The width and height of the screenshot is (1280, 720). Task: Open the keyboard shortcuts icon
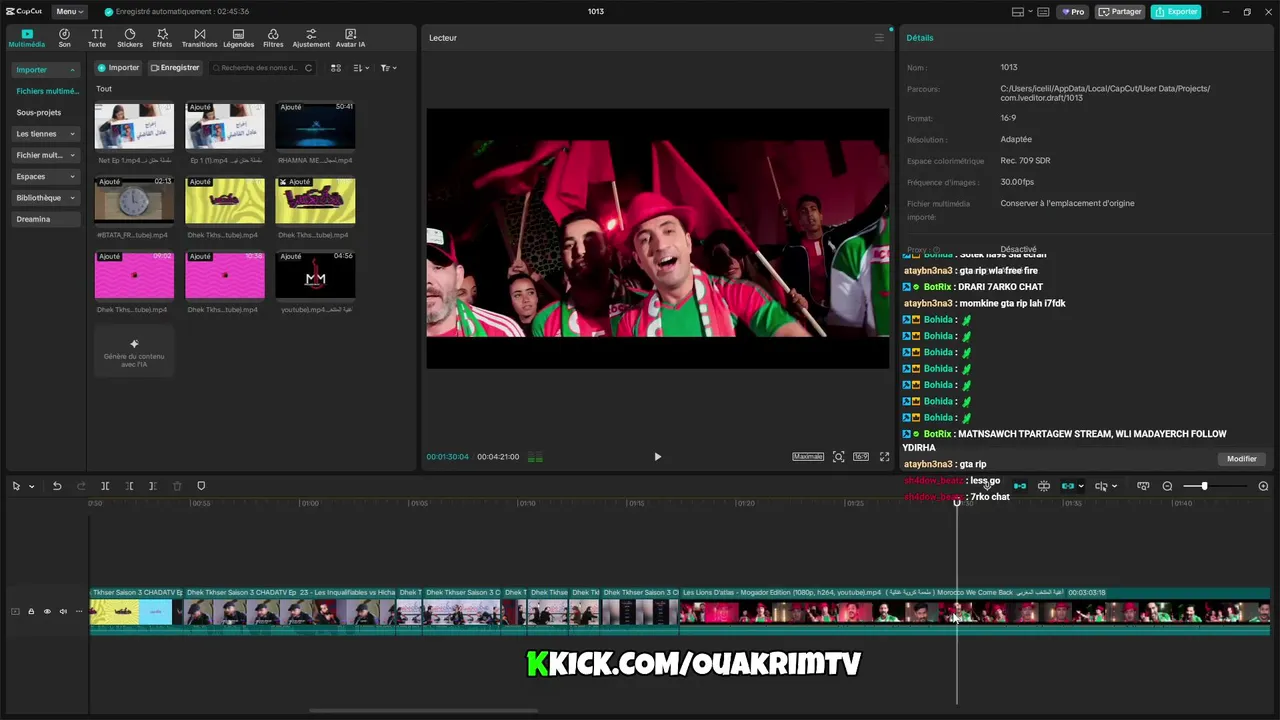click(1044, 12)
